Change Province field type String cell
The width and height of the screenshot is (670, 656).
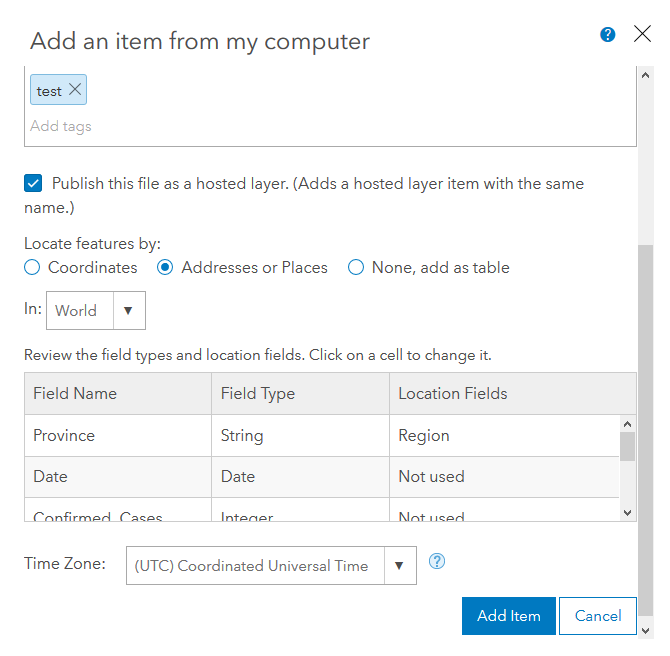(300, 436)
